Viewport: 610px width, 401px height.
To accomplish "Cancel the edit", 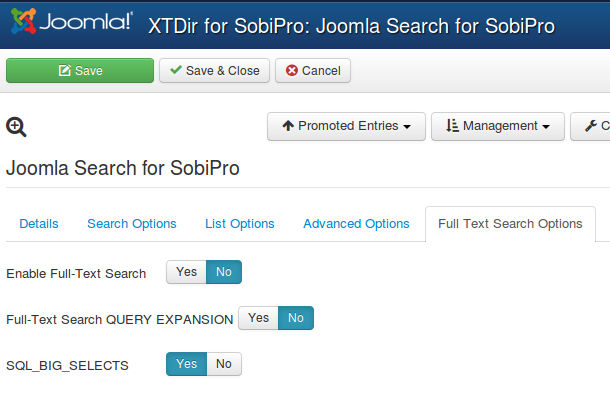I will [x=313, y=70].
